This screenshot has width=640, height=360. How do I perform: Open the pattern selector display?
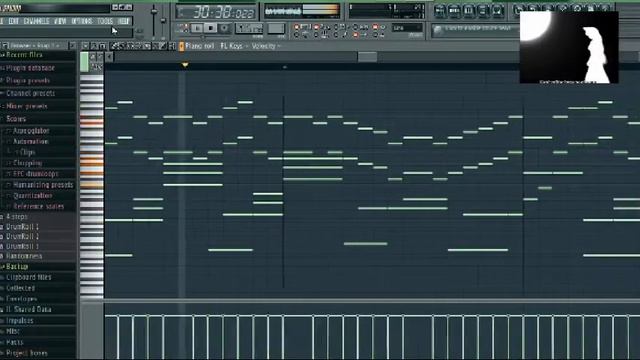[276, 28]
